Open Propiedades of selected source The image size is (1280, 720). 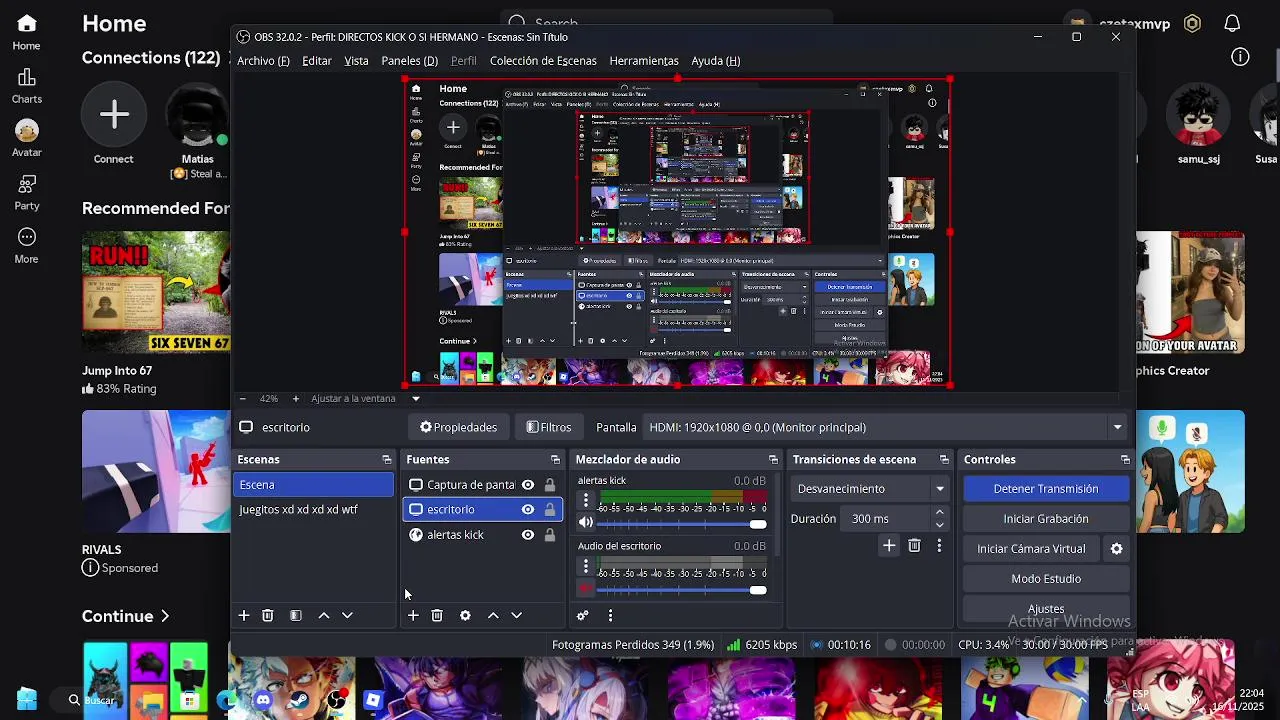pyautogui.click(x=458, y=428)
